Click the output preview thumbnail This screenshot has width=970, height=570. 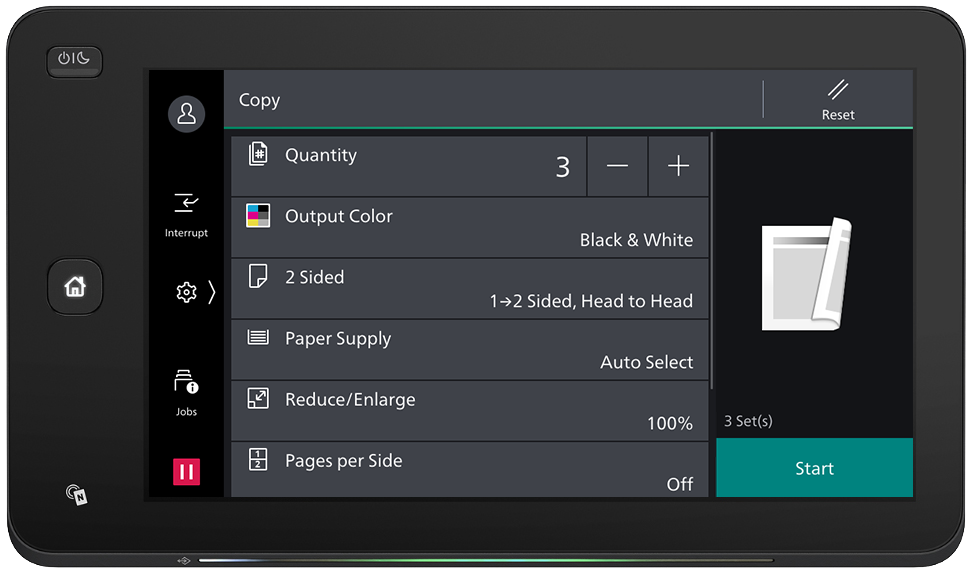click(x=807, y=274)
